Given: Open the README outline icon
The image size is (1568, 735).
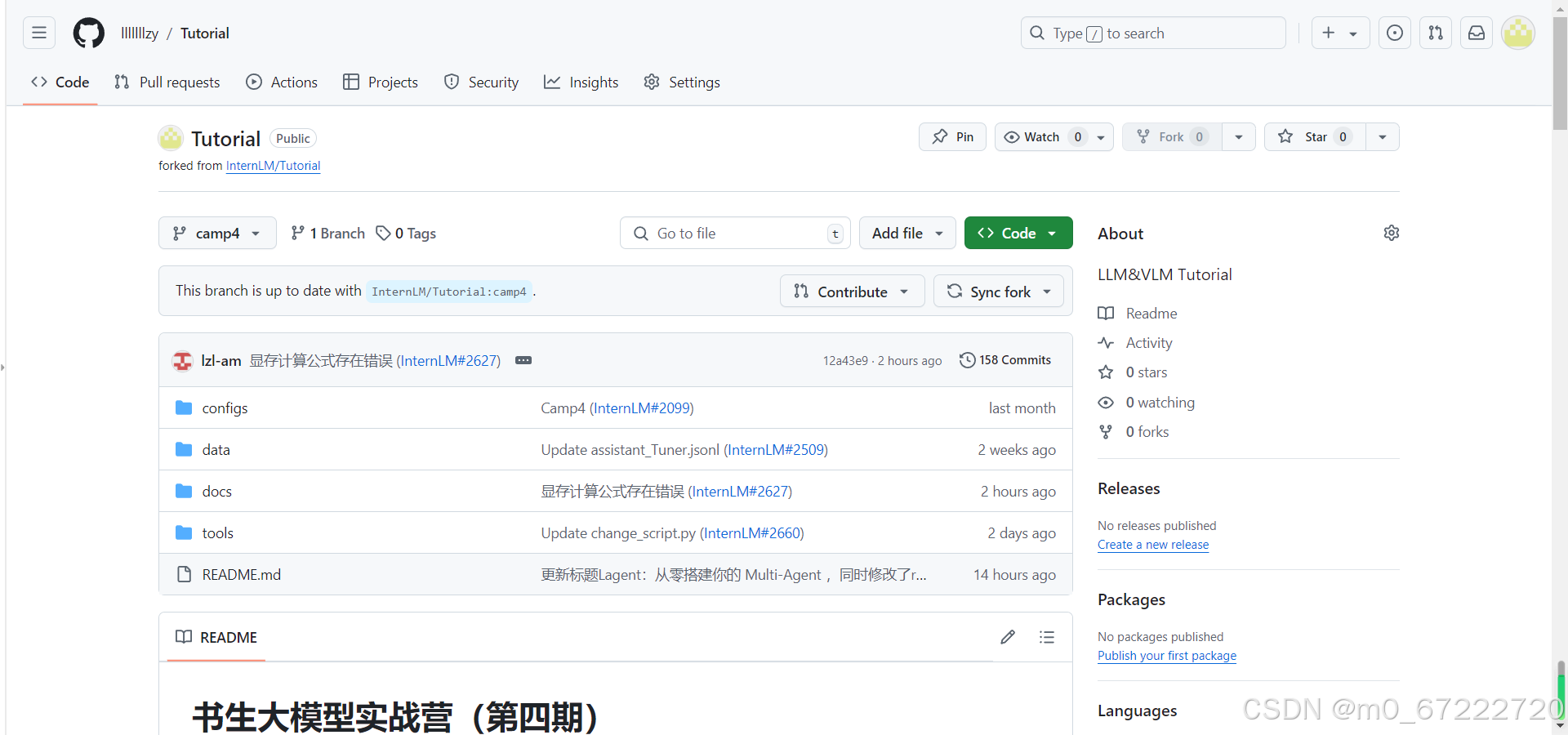Looking at the screenshot, I should (1046, 637).
